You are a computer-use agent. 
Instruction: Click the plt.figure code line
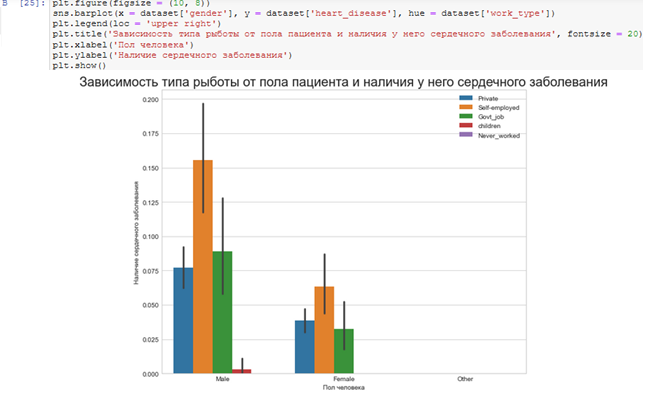pyautogui.click(x=131, y=3)
